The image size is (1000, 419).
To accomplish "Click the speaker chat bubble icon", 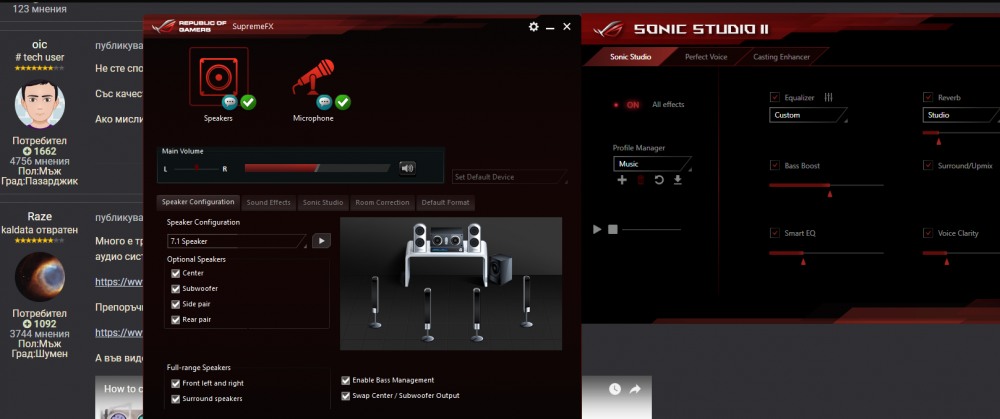I will pos(230,102).
